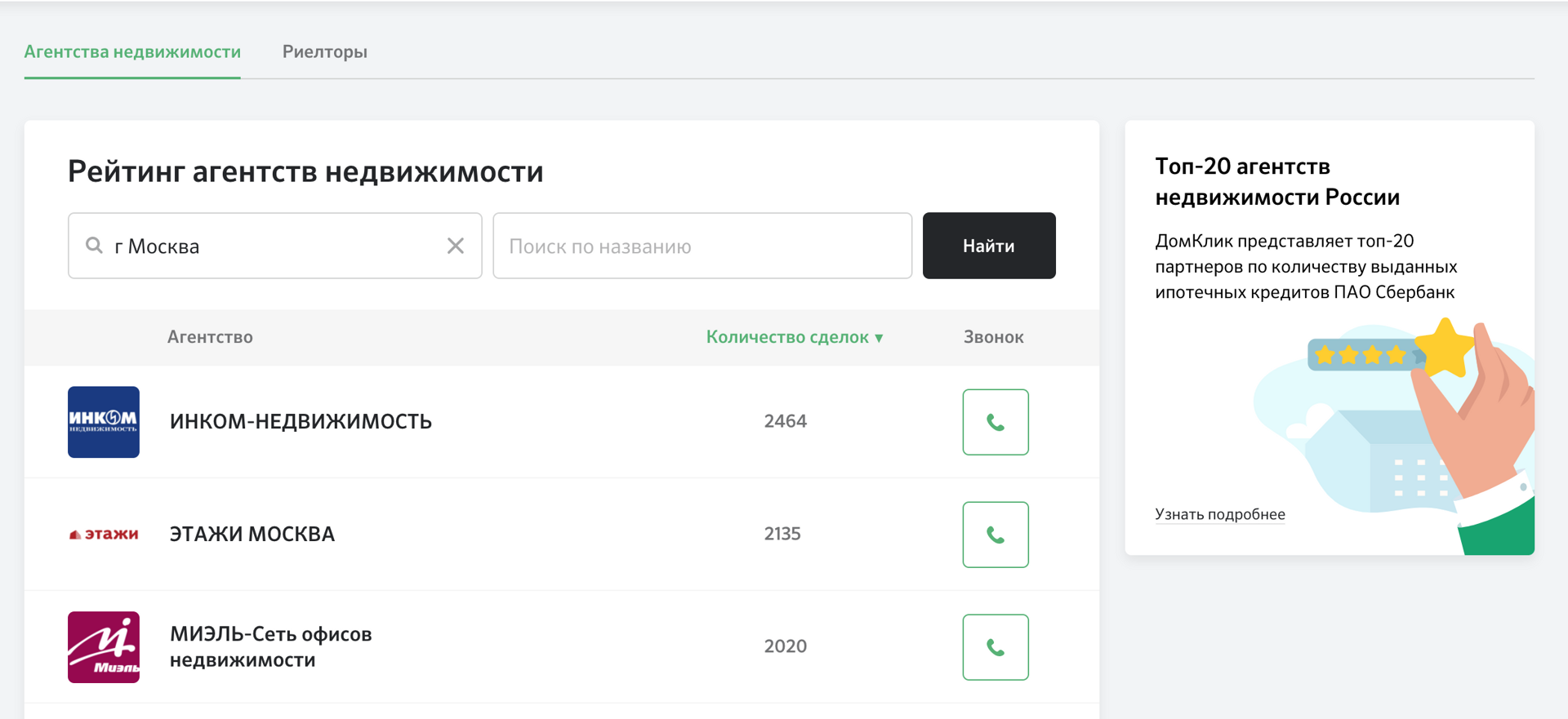Viewport: 1568px width, 719px height.
Task: Clear the г Москва city field
Action: pyautogui.click(x=456, y=246)
